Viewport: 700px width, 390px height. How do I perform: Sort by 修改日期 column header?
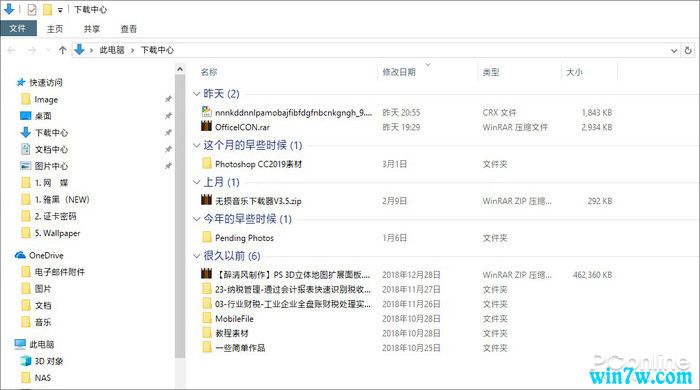pyautogui.click(x=399, y=72)
